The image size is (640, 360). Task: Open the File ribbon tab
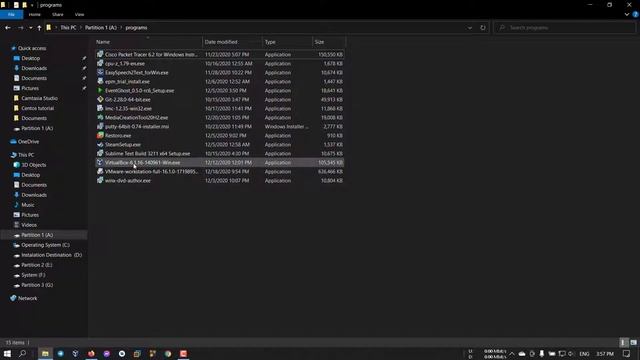point(11,14)
